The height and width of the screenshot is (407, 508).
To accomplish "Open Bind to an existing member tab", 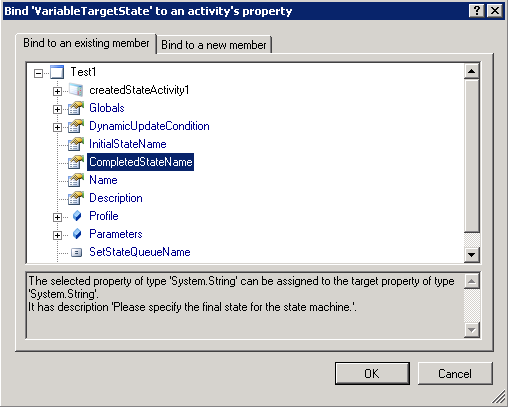I will coord(86,43).
